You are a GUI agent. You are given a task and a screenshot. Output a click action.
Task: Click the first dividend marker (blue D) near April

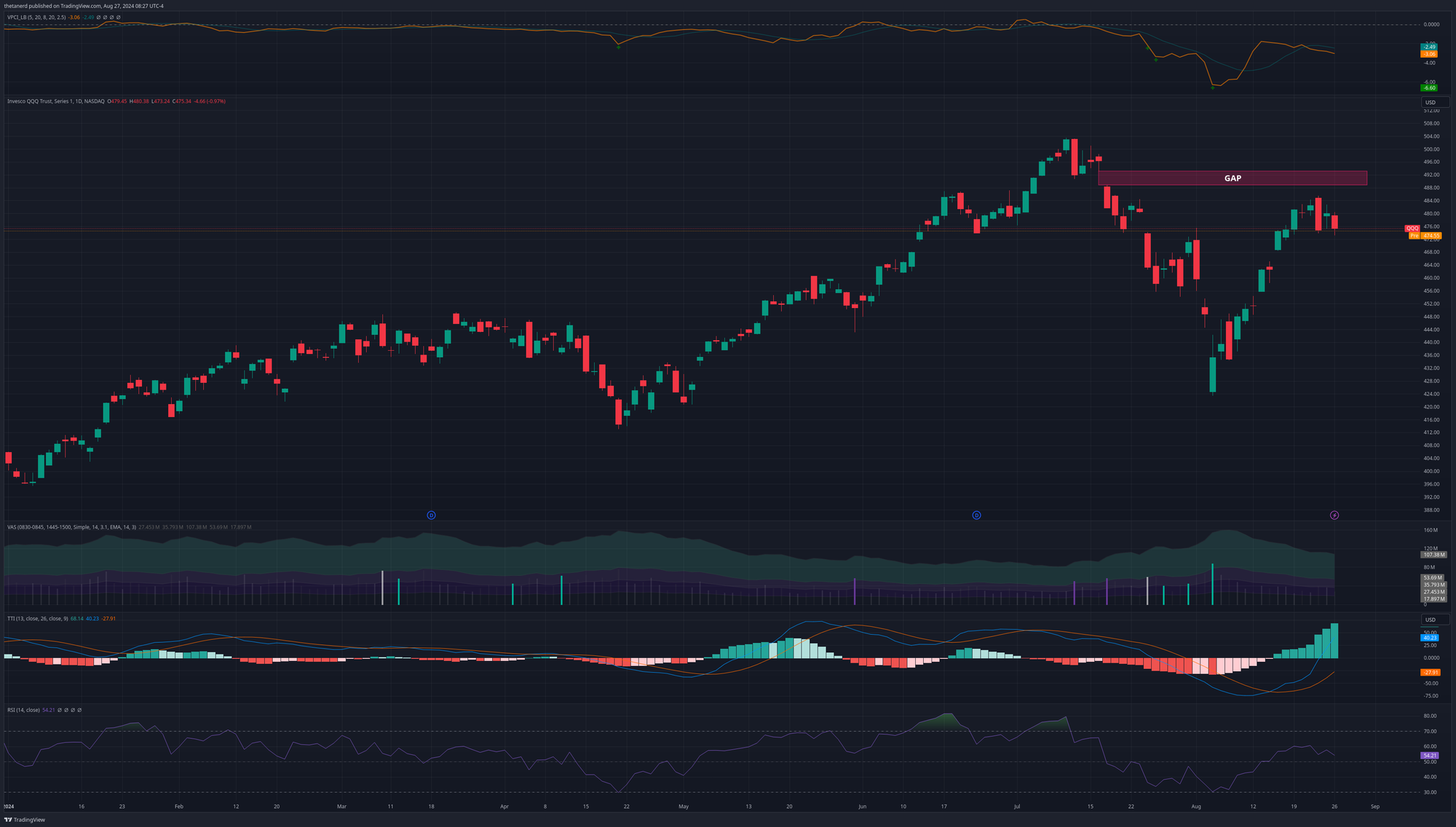coord(431,515)
